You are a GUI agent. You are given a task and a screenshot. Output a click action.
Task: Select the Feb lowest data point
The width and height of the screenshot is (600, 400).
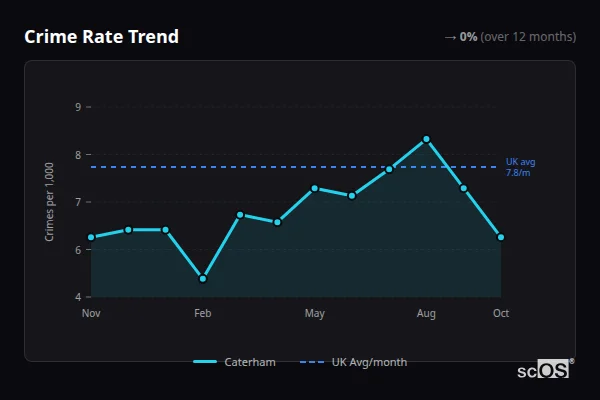tap(203, 279)
